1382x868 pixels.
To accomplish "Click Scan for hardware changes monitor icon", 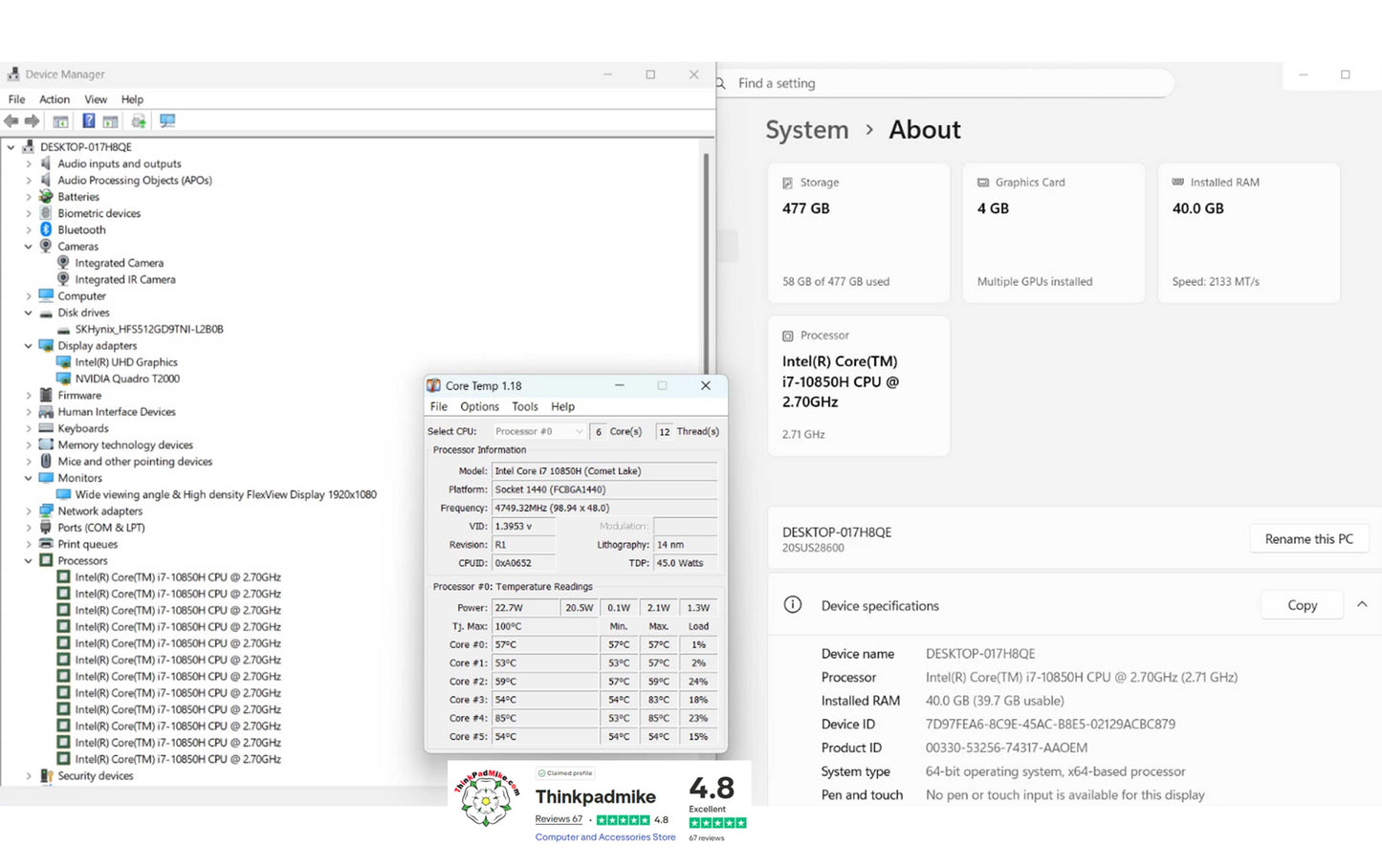I will 167,121.
